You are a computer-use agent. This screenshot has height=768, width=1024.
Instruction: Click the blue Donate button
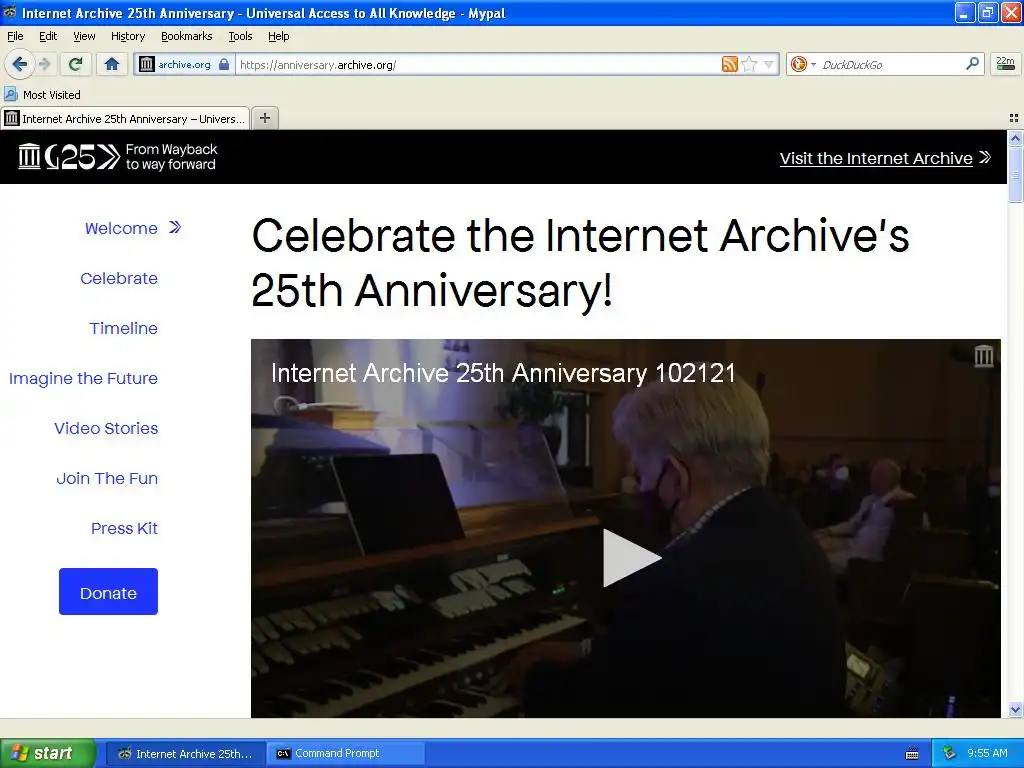[108, 592]
